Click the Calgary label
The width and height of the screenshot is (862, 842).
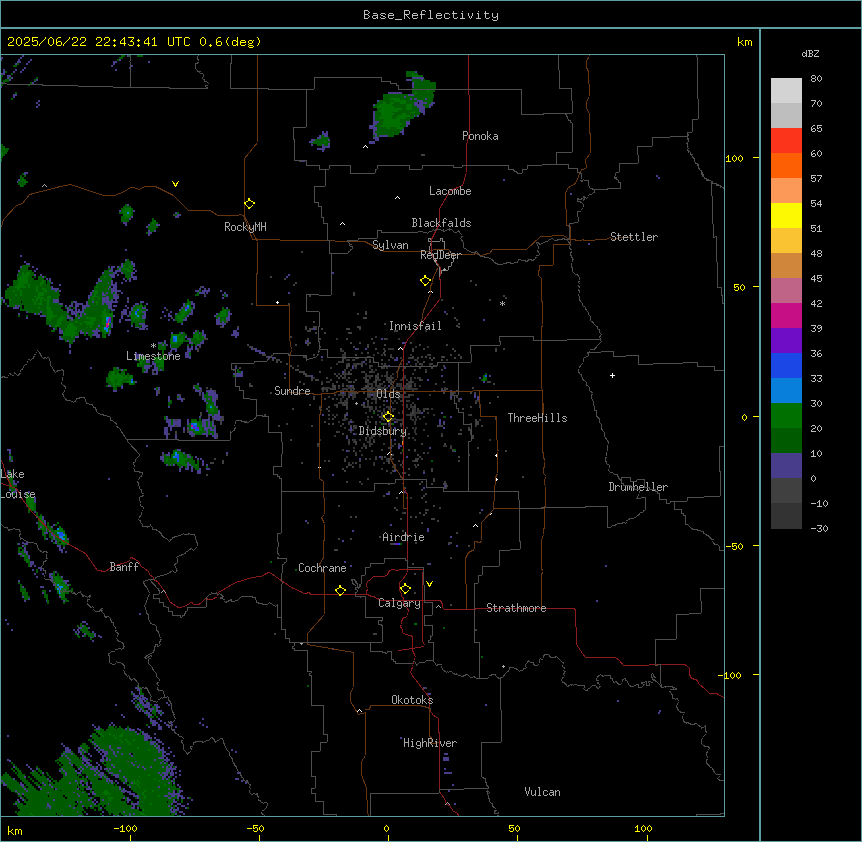pyautogui.click(x=400, y=603)
